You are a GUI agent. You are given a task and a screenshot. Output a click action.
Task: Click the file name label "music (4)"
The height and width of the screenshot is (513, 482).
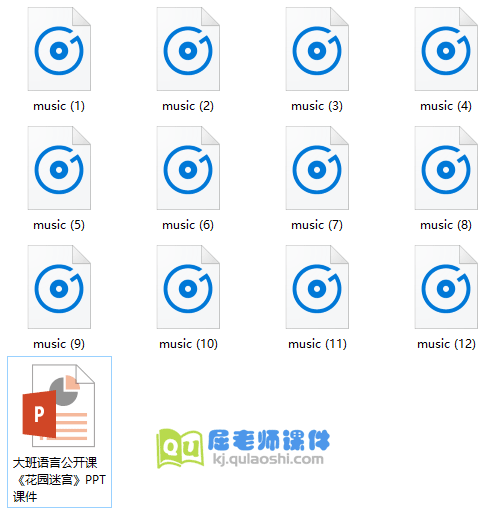click(x=446, y=106)
